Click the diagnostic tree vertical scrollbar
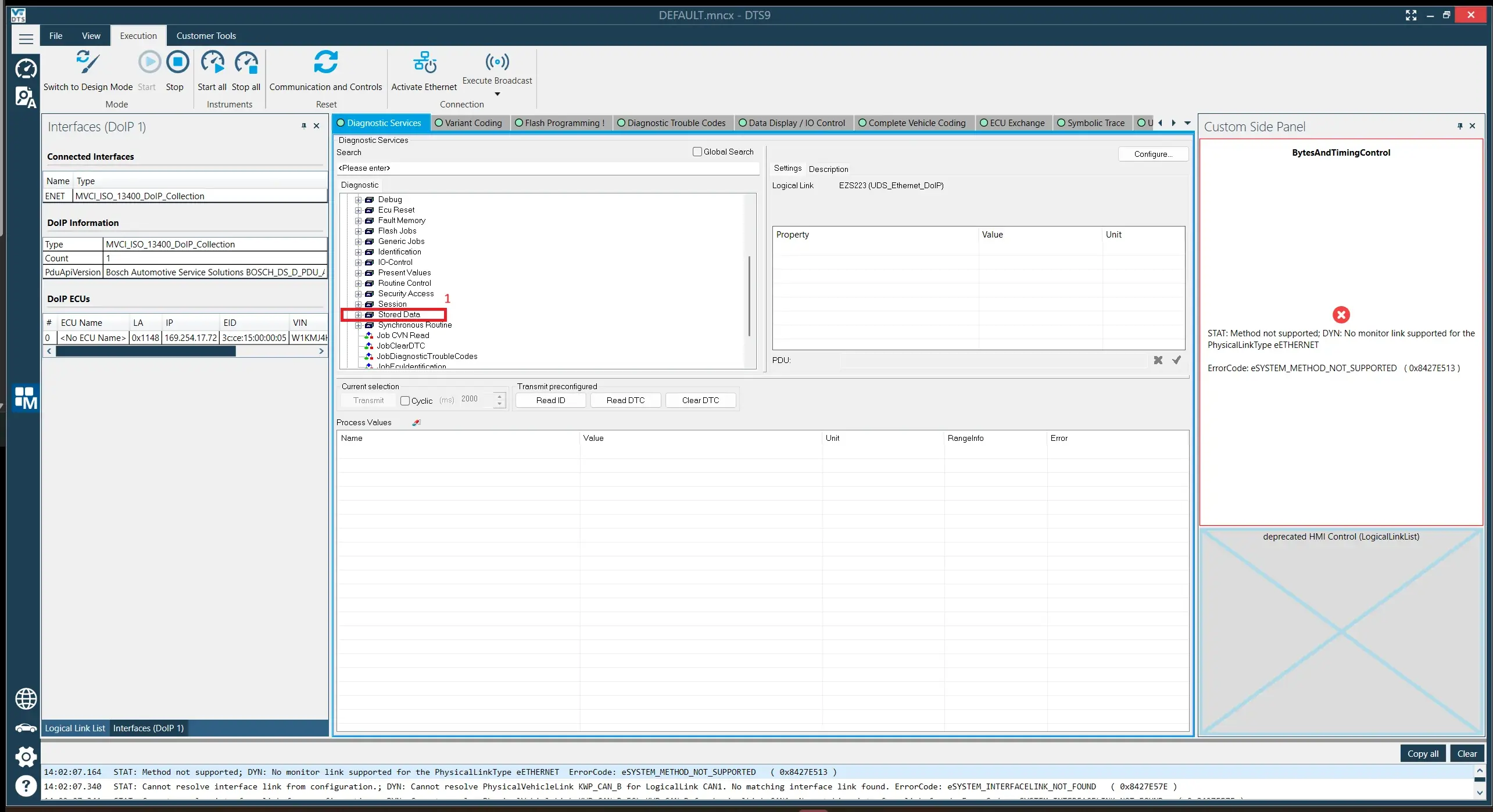The width and height of the screenshot is (1493, 812). tap(750, 296)
